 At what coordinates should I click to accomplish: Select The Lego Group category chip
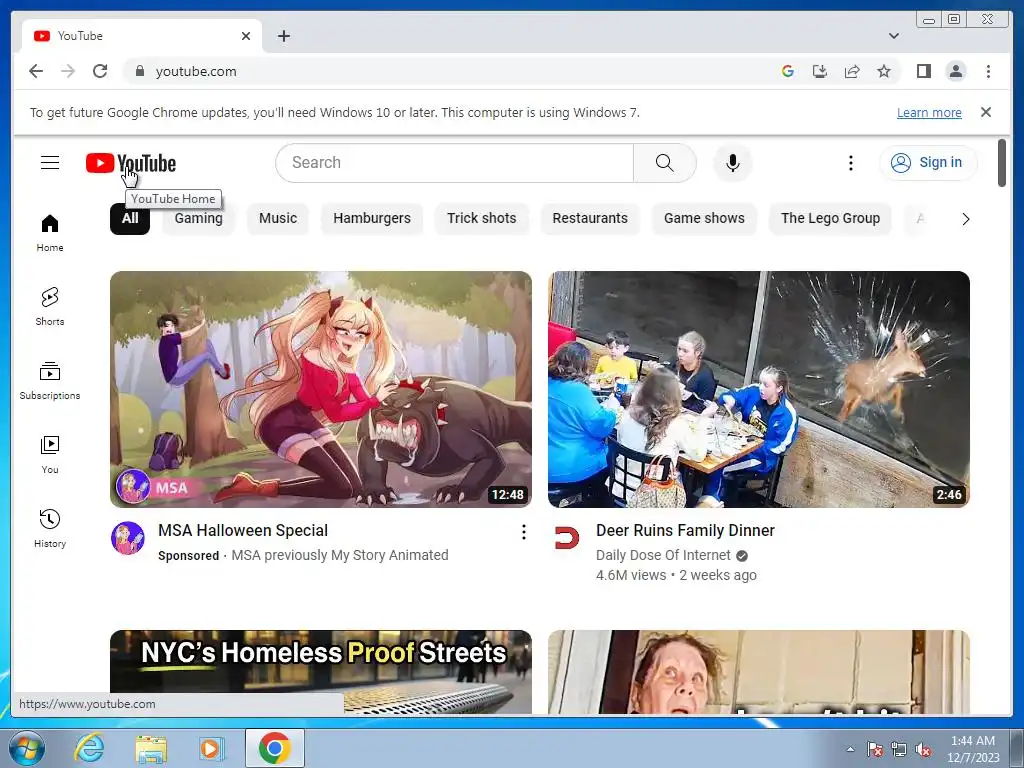coord(830,218)
